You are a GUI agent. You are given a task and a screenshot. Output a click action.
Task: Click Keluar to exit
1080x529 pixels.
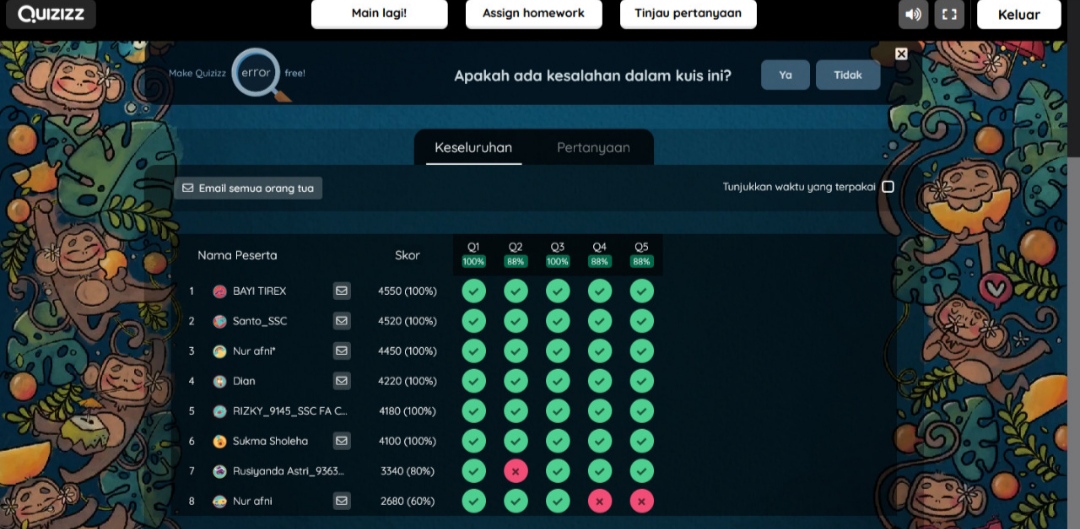tap(1018, 15)
